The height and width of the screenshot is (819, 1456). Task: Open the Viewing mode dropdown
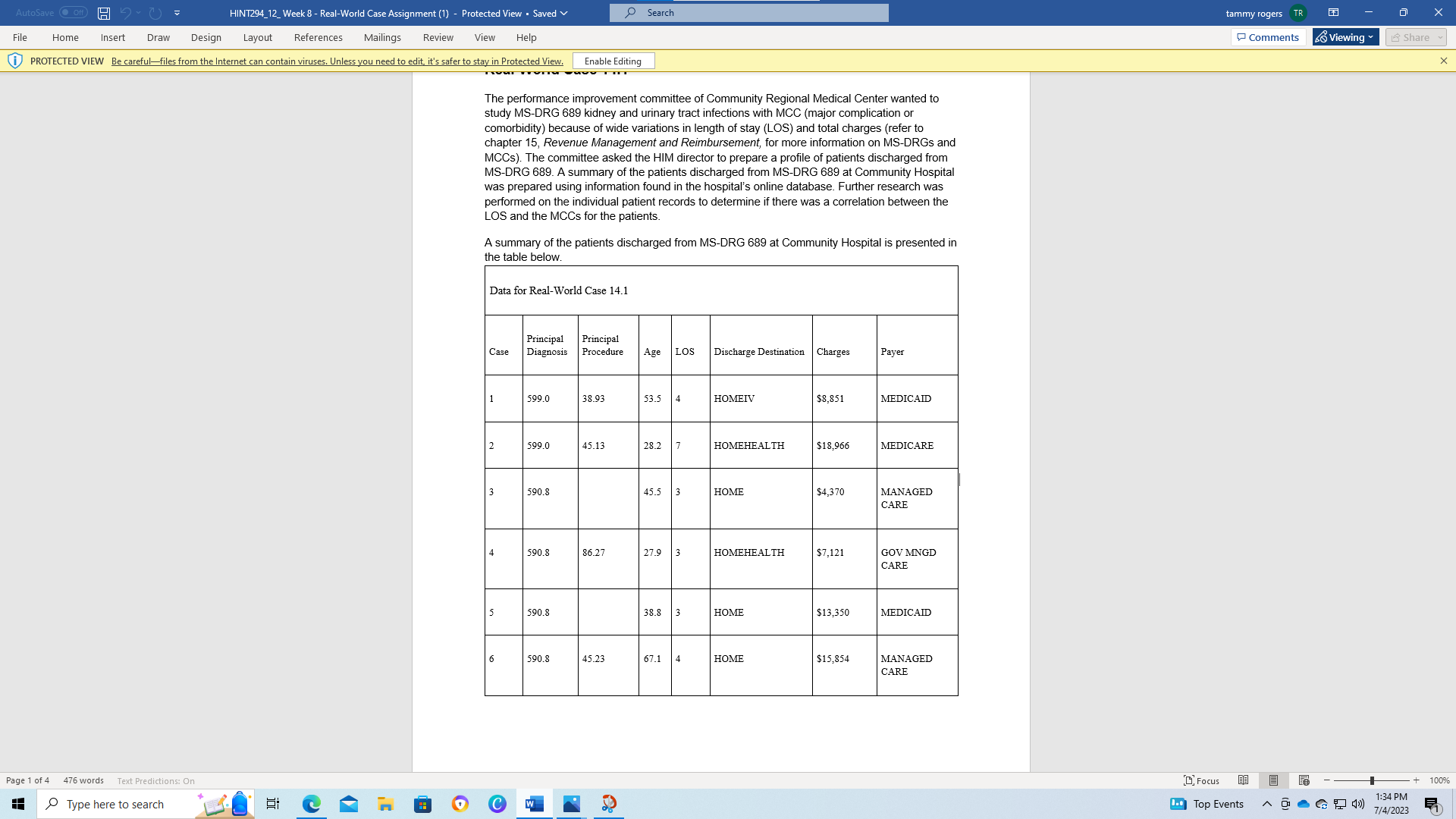(x=1346, y=37)
